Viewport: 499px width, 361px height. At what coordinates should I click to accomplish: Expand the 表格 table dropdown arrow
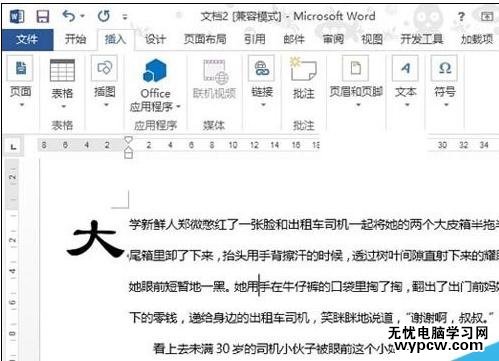(63, 106)
